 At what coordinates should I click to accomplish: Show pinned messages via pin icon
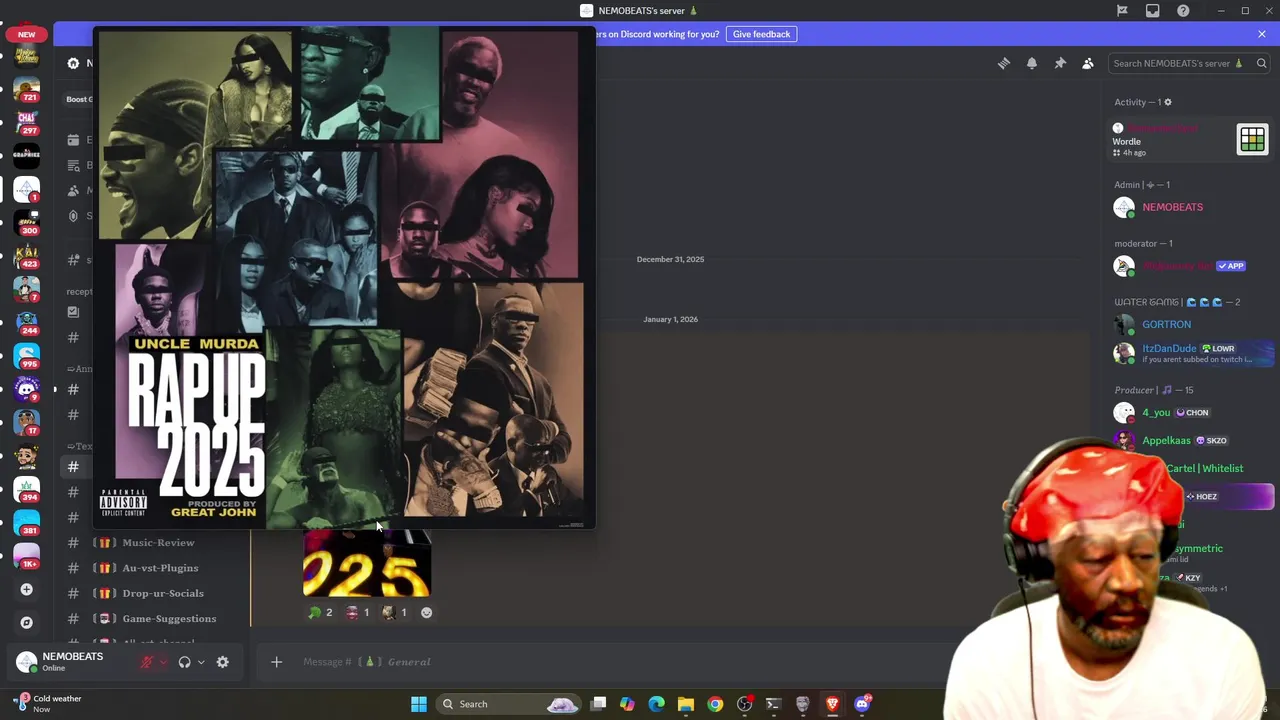(1060, 63)
